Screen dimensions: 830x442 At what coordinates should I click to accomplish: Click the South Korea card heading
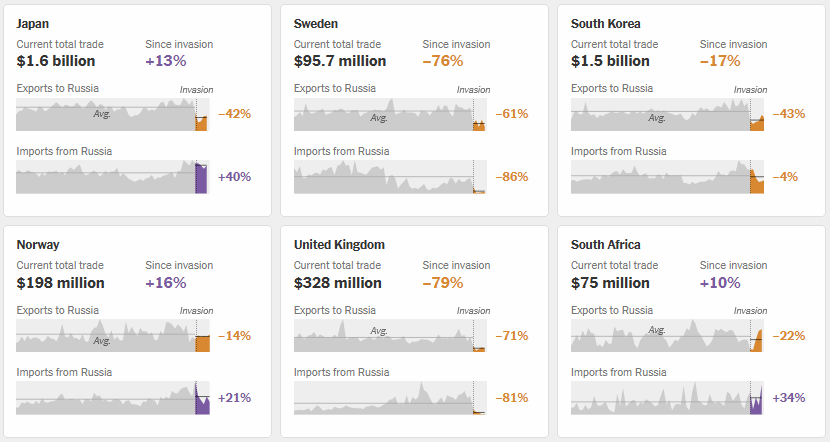pos(606,23)
